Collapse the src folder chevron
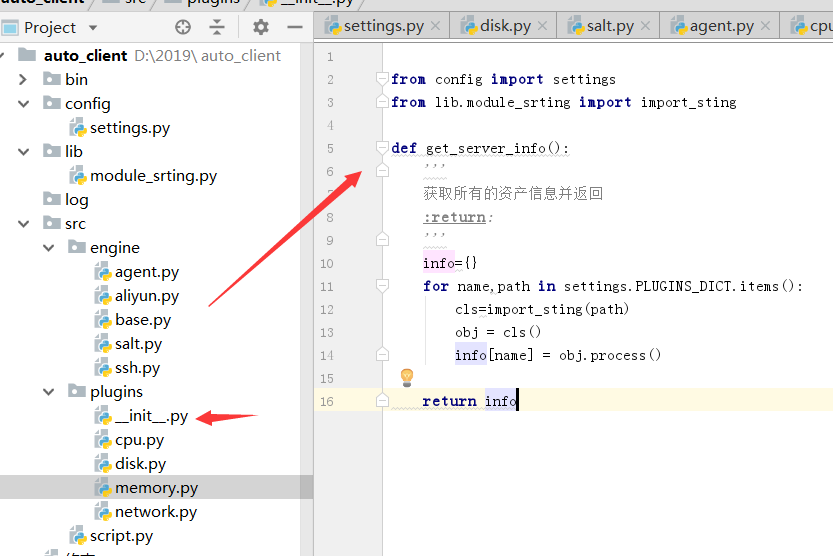Screen dimensions: 833x556 (x=23, y=224)
